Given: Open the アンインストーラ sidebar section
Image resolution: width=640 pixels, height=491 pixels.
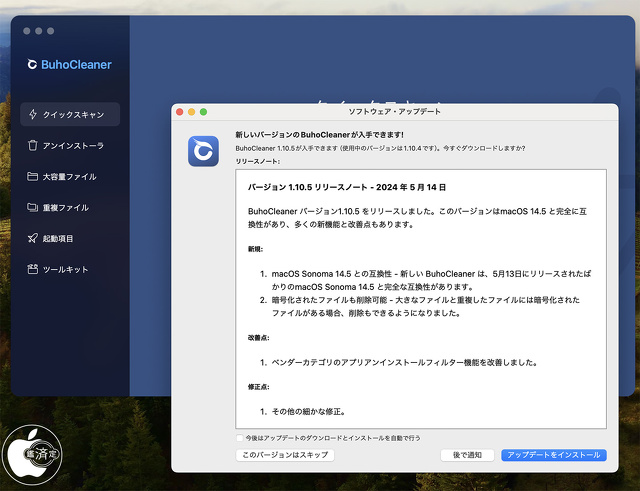Looking at the screenshot, I should (x=70, y=145).
